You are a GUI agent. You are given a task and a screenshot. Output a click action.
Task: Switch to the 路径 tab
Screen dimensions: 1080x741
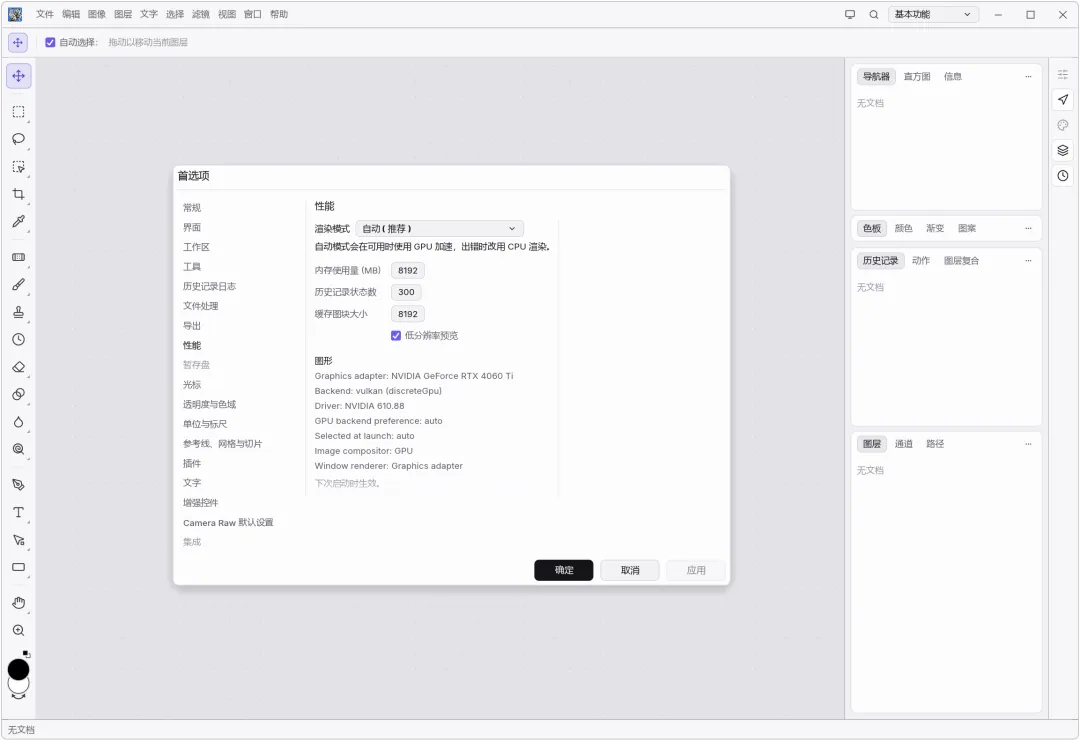[x=935, y=443]
